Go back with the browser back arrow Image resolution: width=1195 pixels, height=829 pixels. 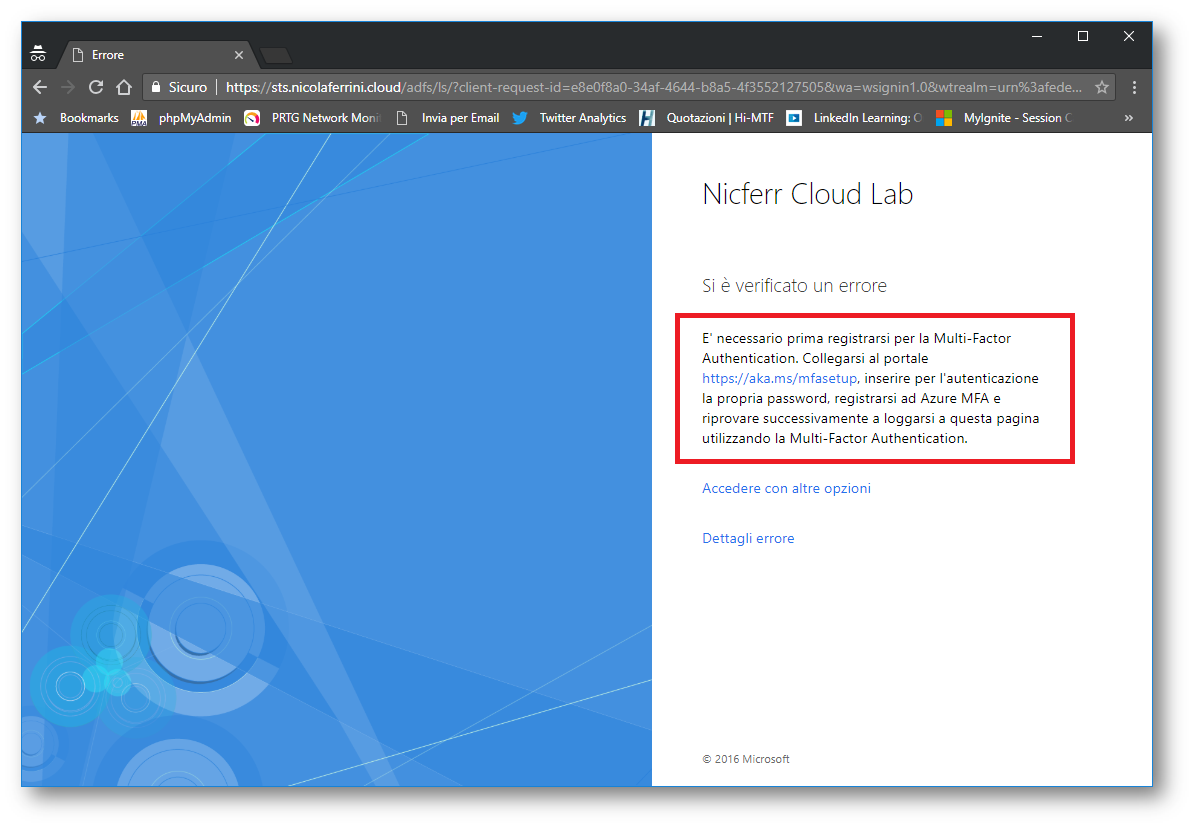40,87
